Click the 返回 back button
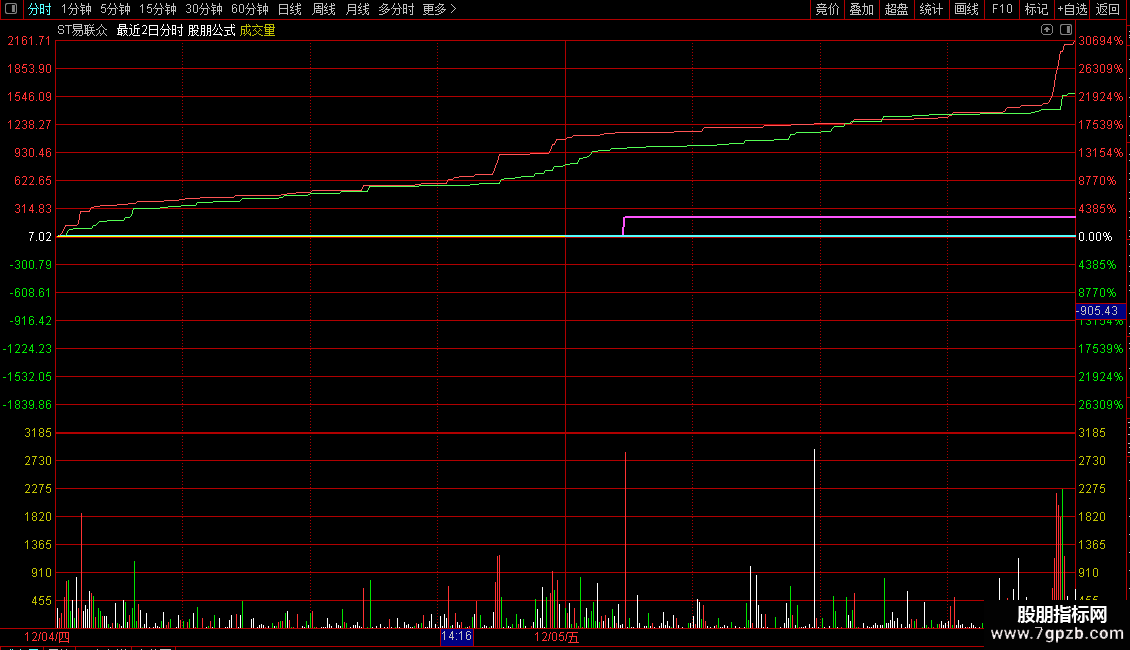 [1108, 9]
